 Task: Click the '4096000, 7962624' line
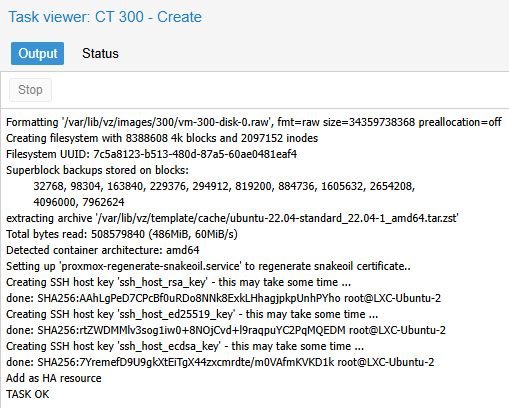[79, 202]
